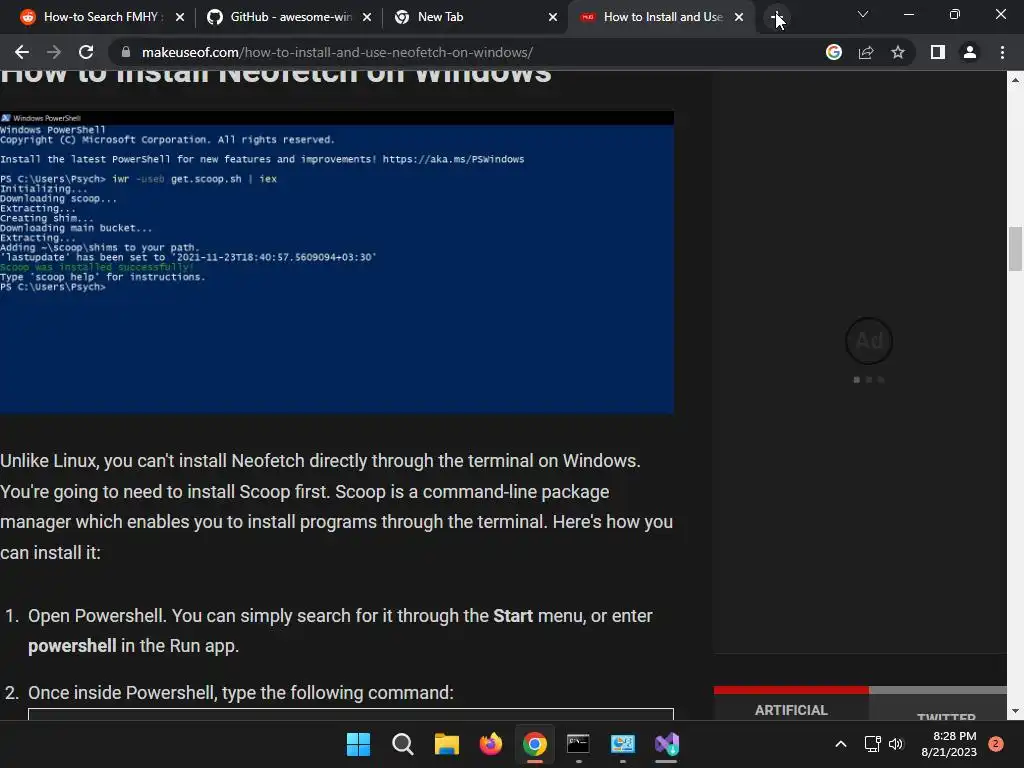Click the Ad placeholder in sidebar
The width and height of the screenshot is (1024, 768).
click(869, 341)
